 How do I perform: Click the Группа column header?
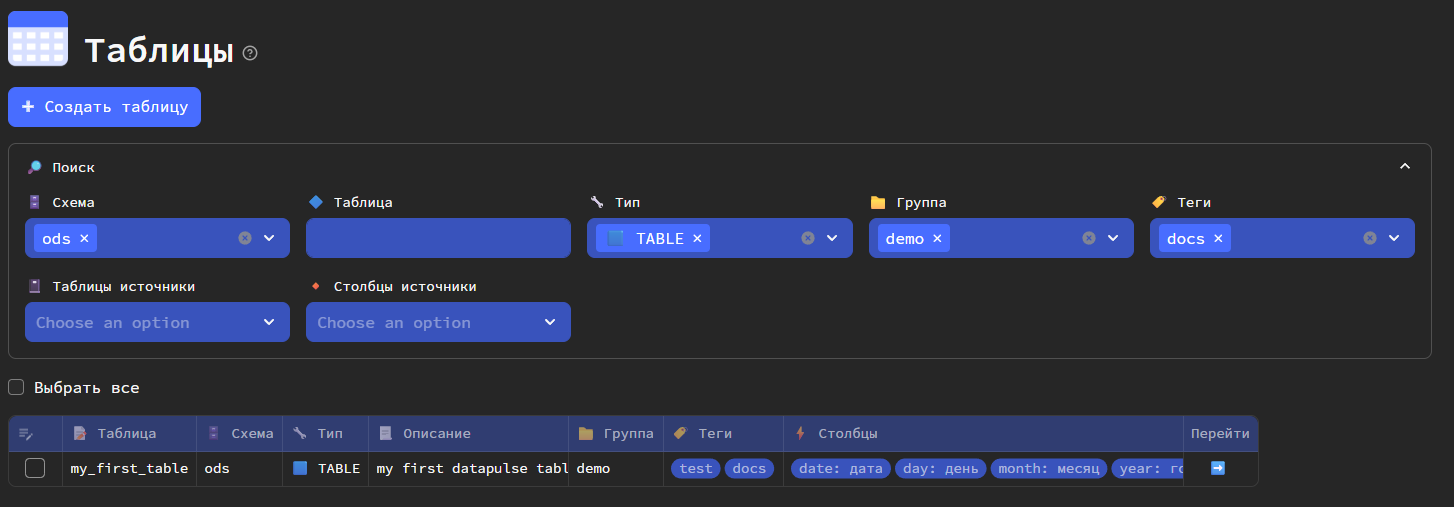616,433
